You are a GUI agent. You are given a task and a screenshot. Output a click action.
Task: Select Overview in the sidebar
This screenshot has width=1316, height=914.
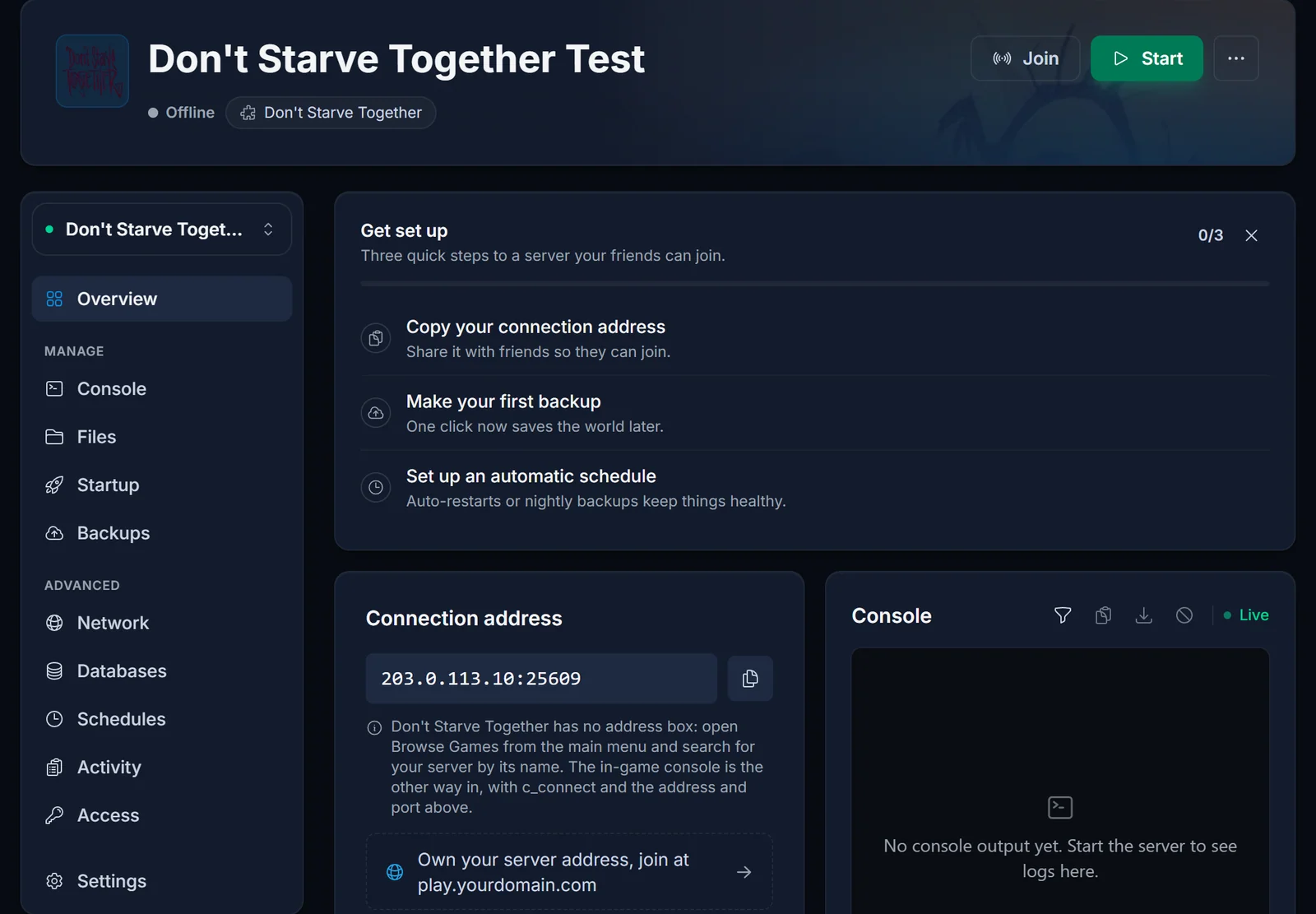[162, 299]
